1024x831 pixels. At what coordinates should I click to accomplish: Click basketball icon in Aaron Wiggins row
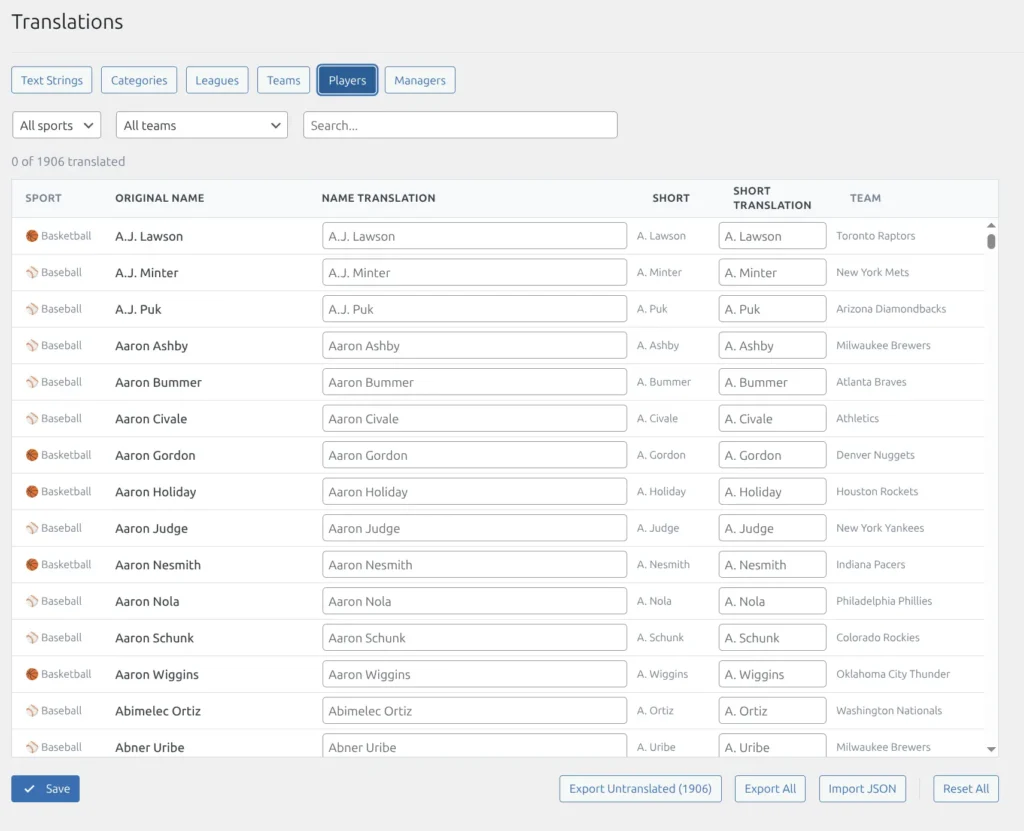point(31,675)
